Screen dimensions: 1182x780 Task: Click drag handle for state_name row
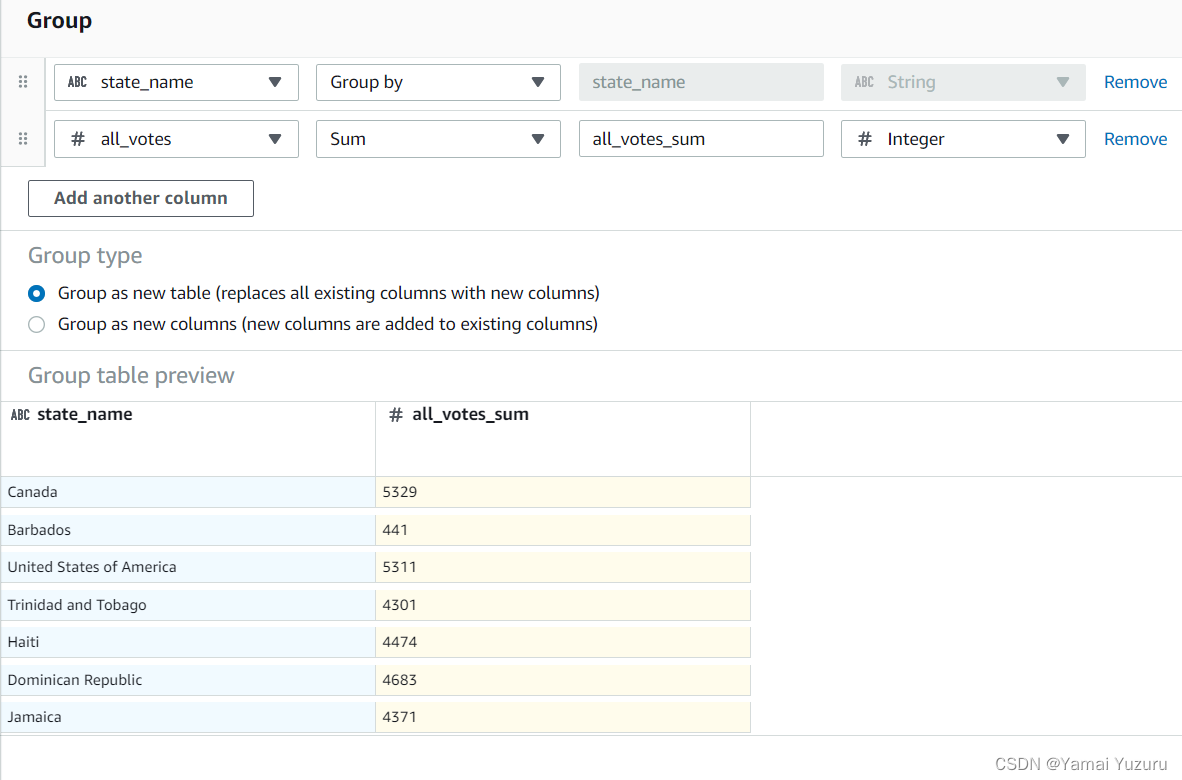pyautogui.click(x=23, y=81)
